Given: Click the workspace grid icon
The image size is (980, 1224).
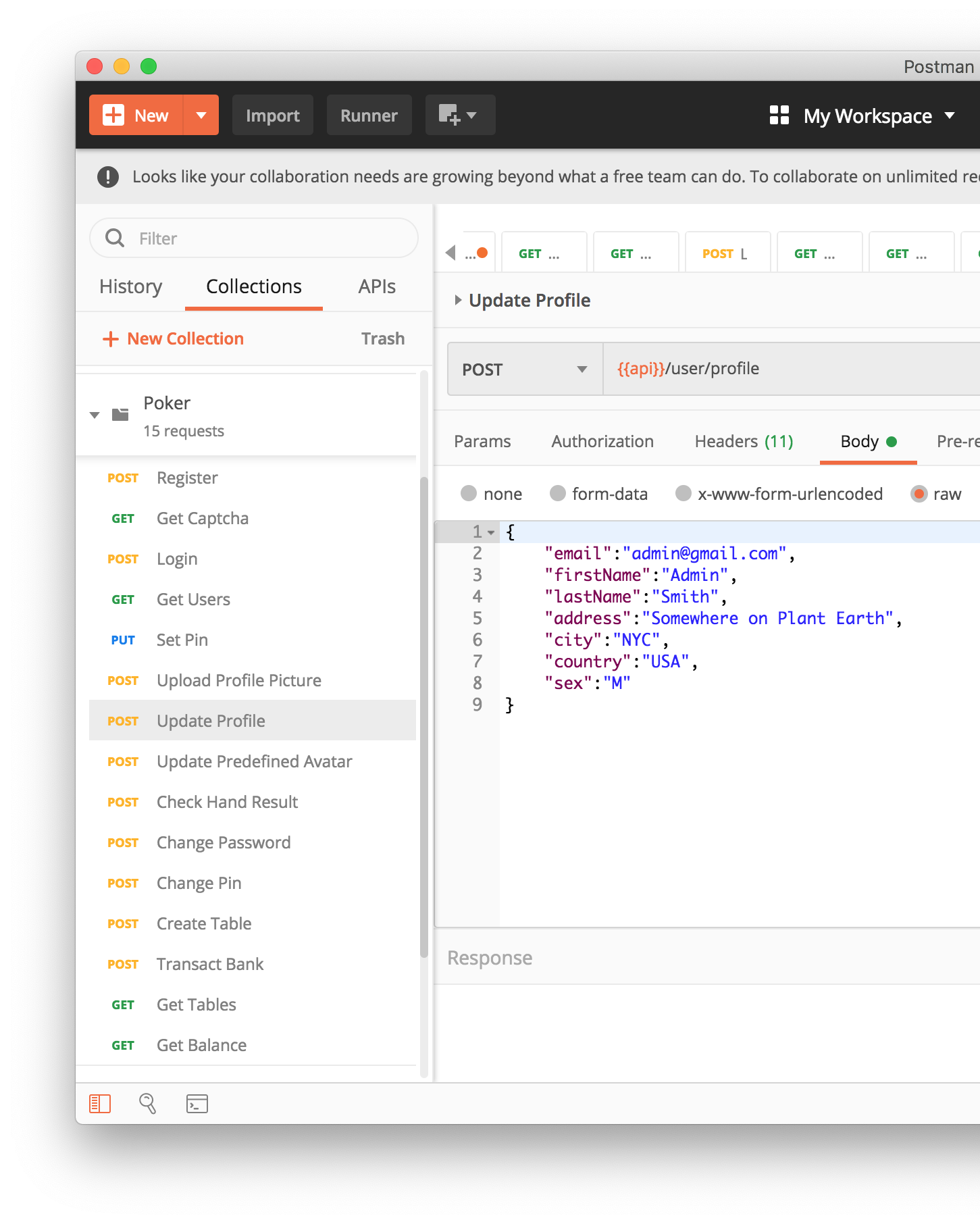Looking at the screenshot, I should click(x=779, y=116).
